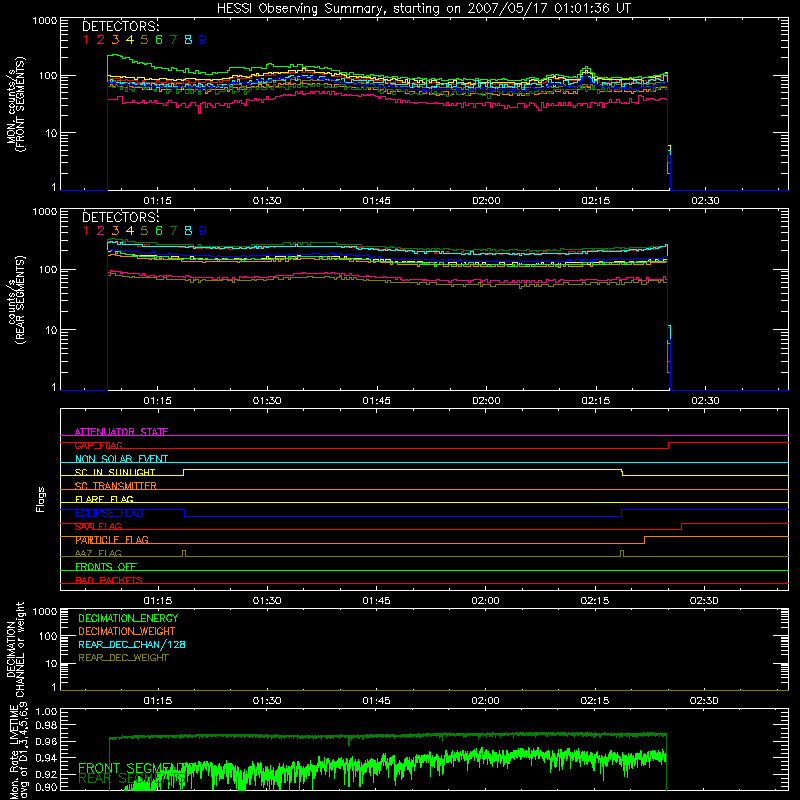Click detector 8 in front segments legend
This screenshot has width=800, height=800.
point(188,40)
